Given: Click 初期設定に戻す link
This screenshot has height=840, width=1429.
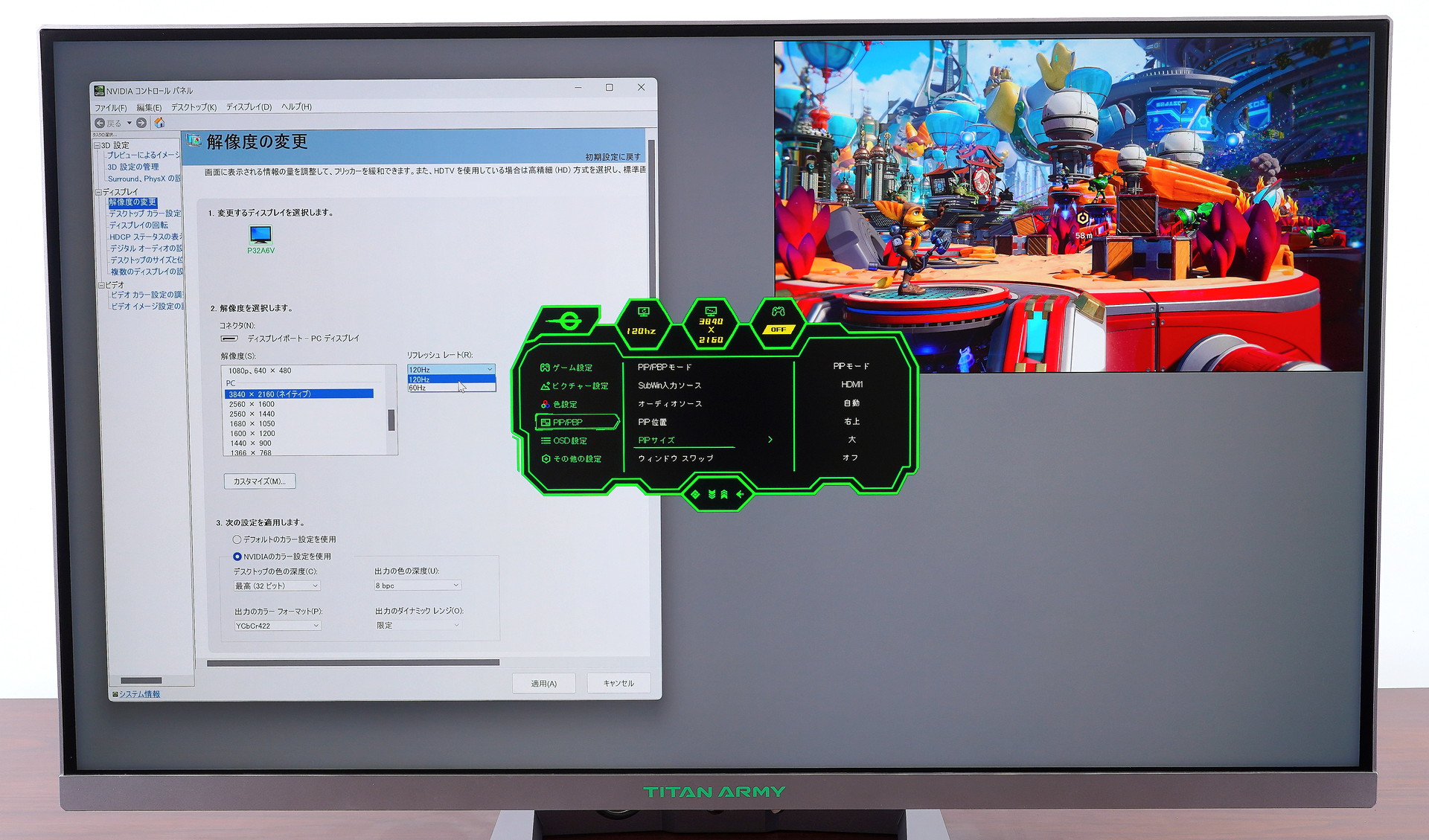Looking at the screenshot, I should [x=613, y=157].
